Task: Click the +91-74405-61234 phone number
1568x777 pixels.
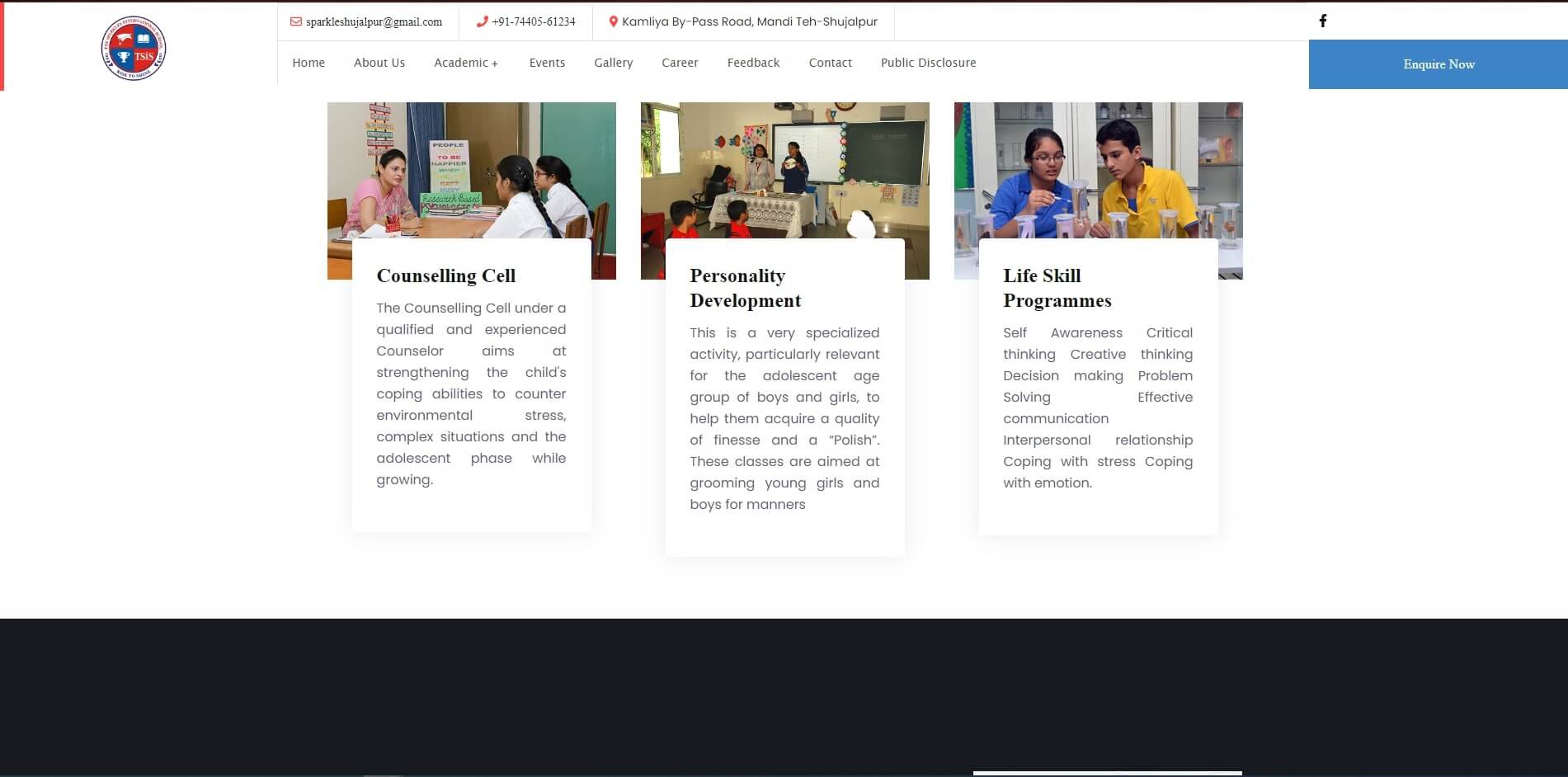Action: coord(534,21)
